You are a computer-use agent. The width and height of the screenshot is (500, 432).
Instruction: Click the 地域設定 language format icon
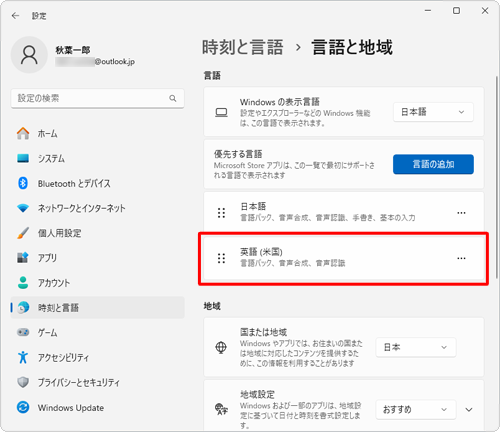pyautogui.click(x=221, y=409)
